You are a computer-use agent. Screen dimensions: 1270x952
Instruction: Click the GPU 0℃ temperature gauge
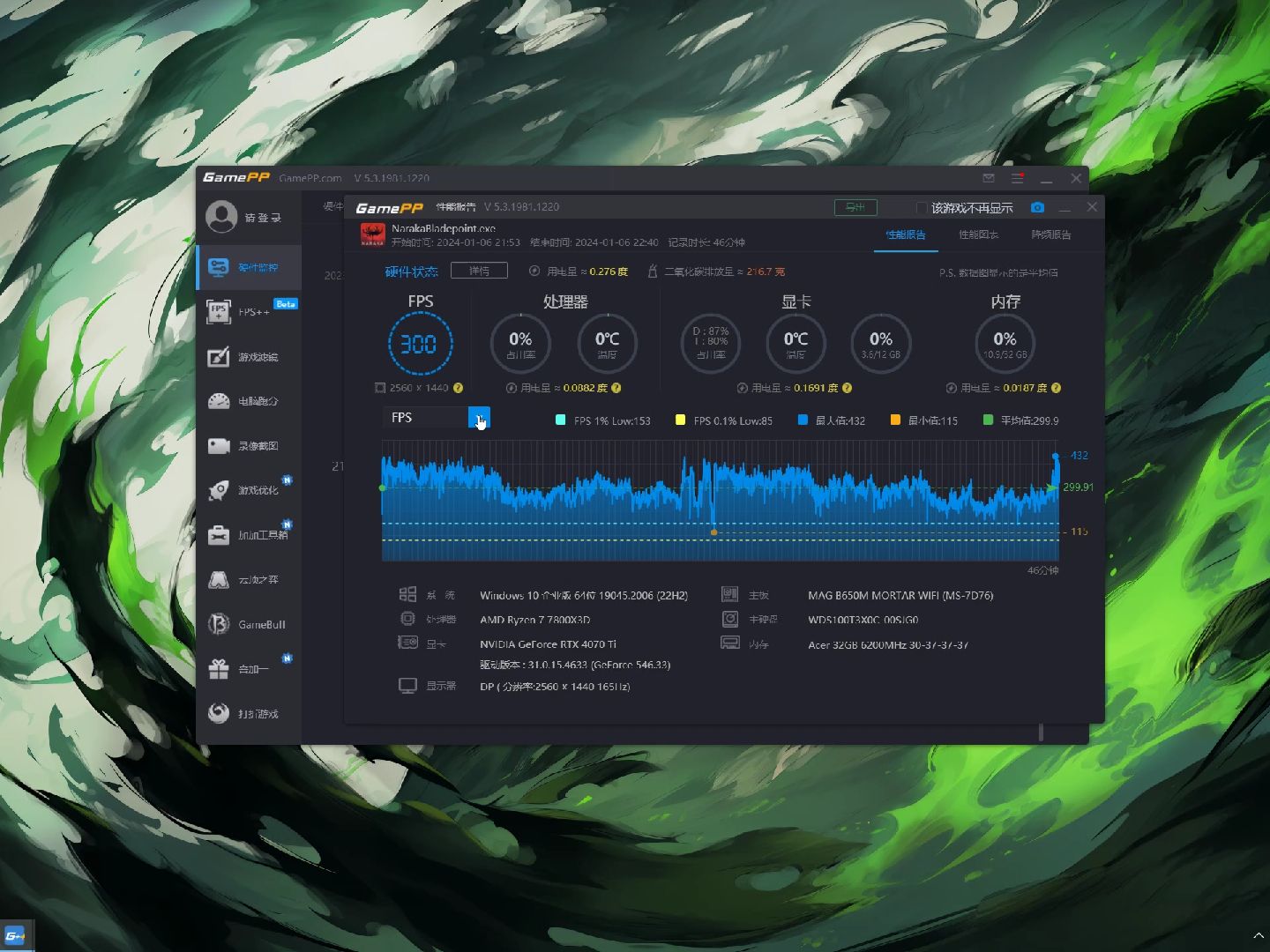pyautogui.click(x=796, y=343)
